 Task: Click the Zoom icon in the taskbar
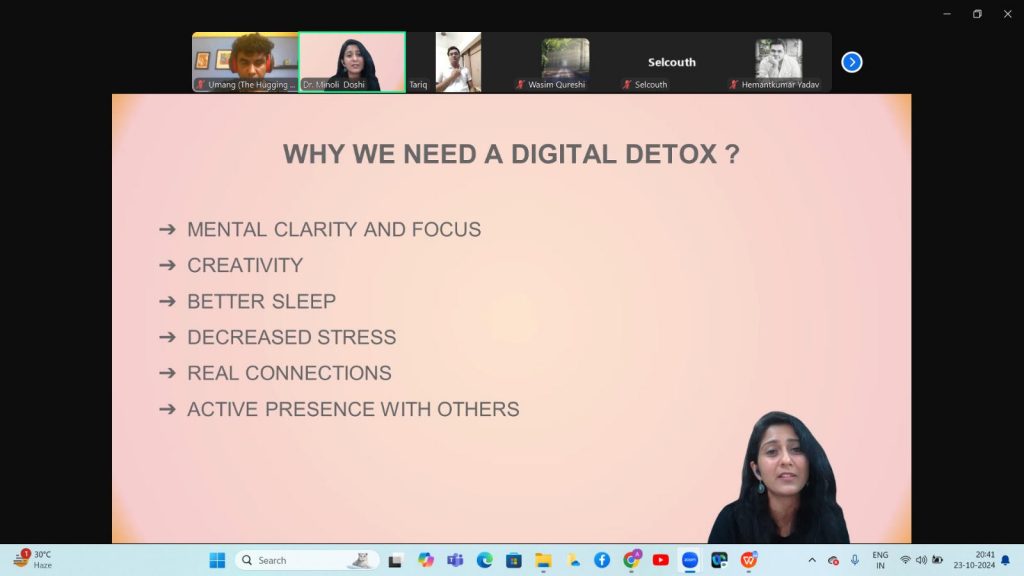coord(690,560)
